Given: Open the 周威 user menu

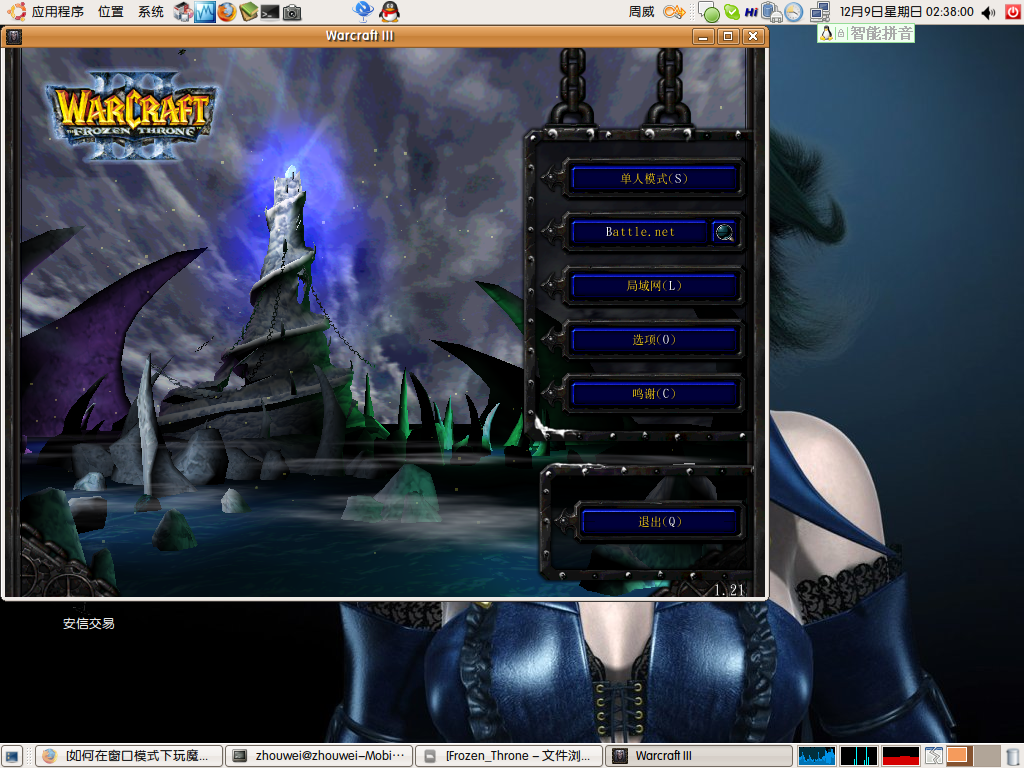Looking at the screenshot, I should (641, 12).
